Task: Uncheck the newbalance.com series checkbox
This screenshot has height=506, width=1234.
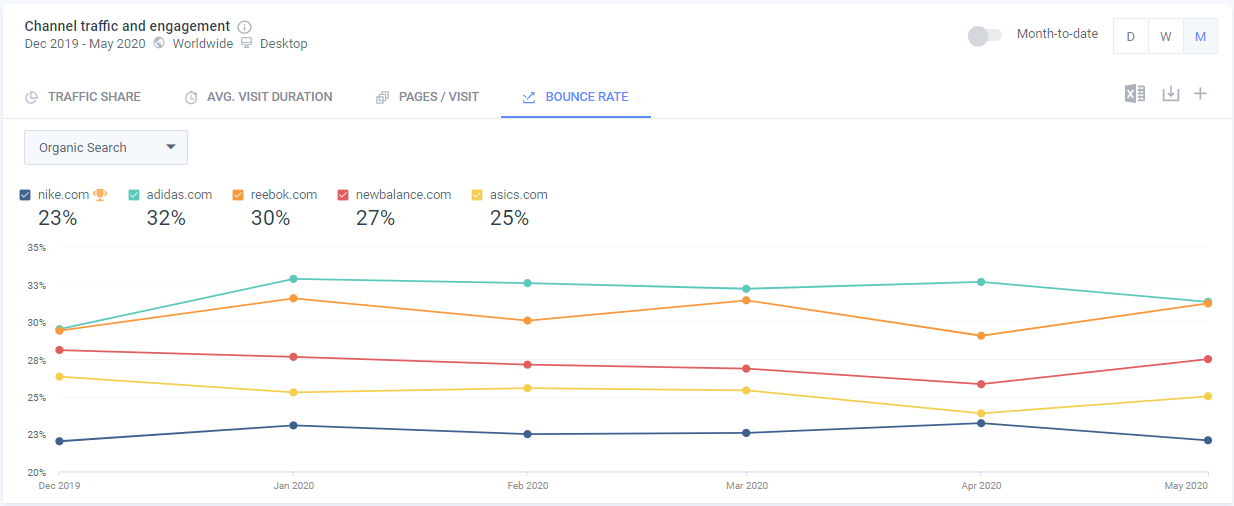Action: click(343, 195)
